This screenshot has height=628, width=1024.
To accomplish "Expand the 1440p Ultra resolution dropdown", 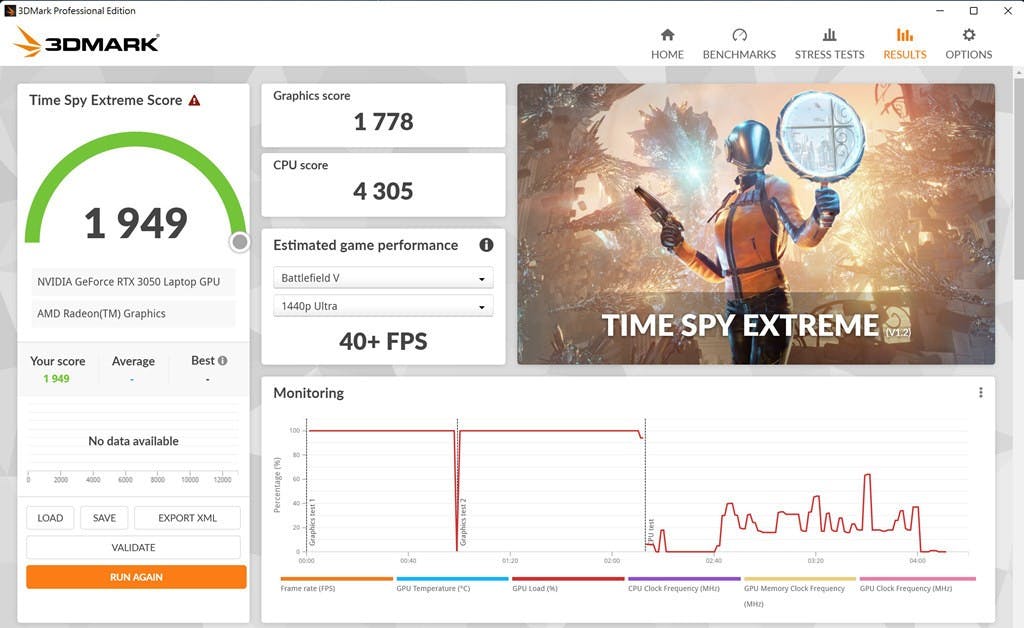I will coord(383,307).
